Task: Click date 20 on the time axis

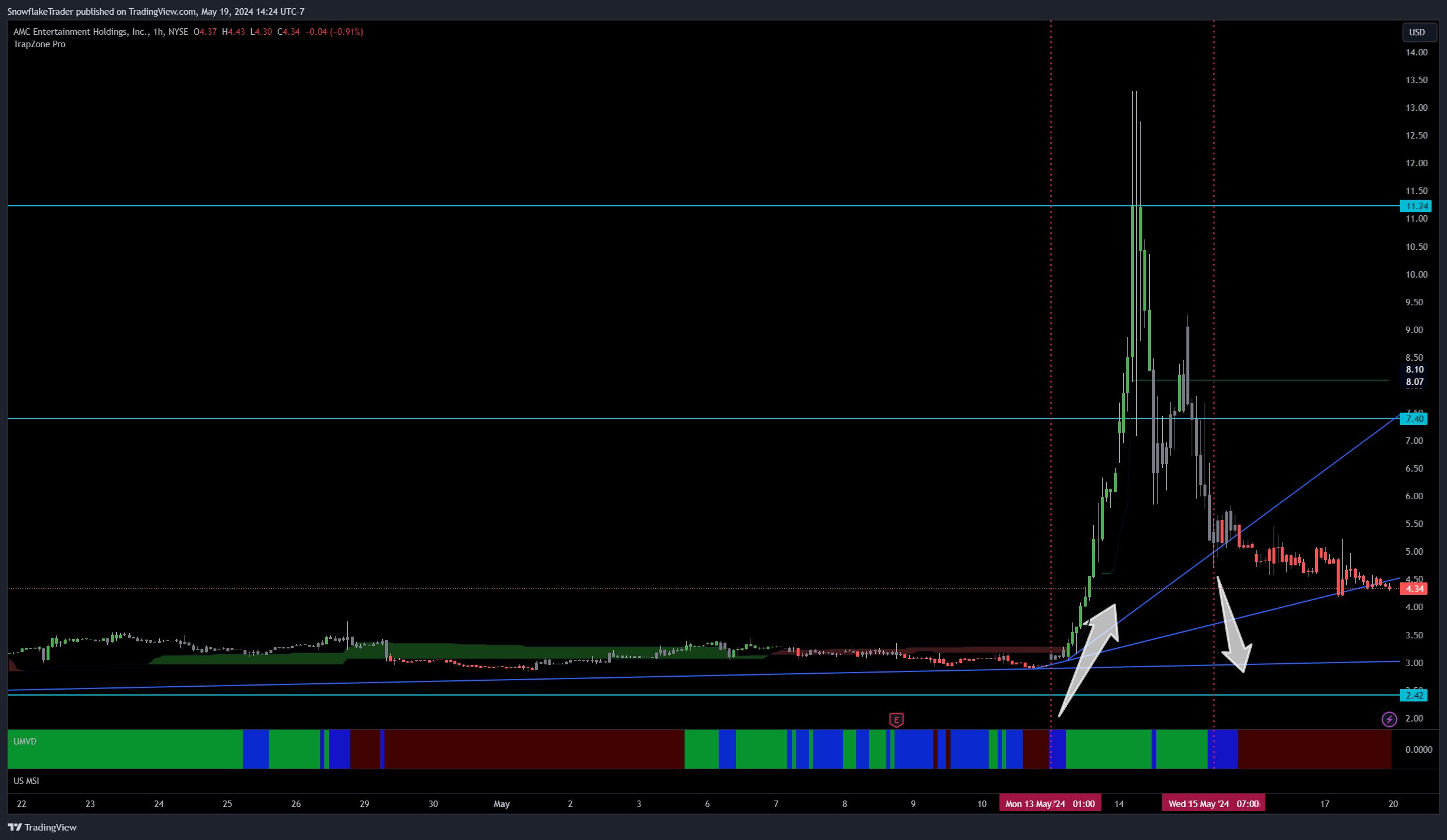Action: [x=1393, y=804]
